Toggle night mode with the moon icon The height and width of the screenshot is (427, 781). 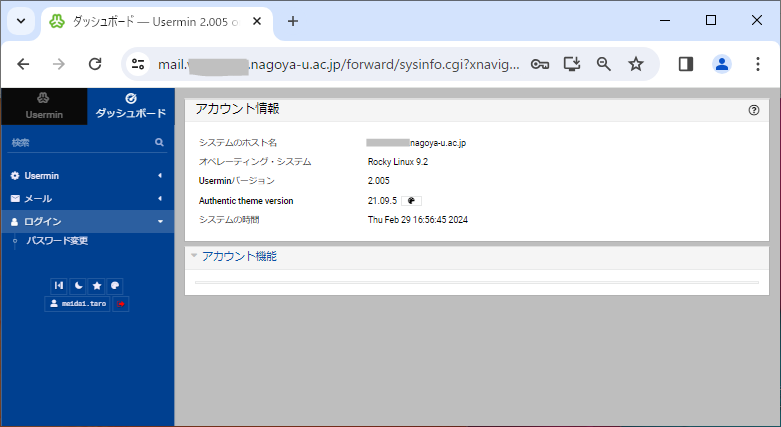78,286
